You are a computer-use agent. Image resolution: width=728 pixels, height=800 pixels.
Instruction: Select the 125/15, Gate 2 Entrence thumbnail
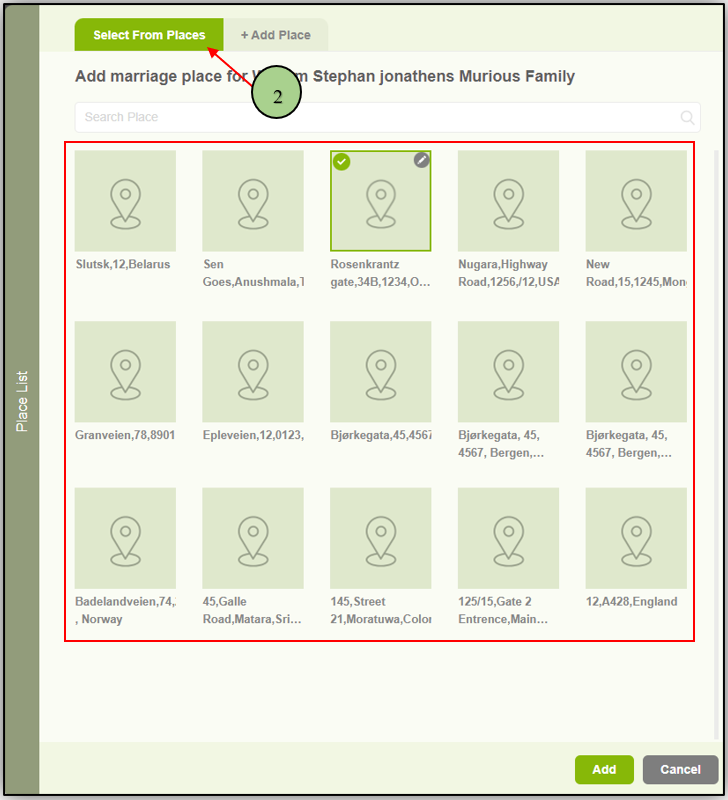[508, 538]
